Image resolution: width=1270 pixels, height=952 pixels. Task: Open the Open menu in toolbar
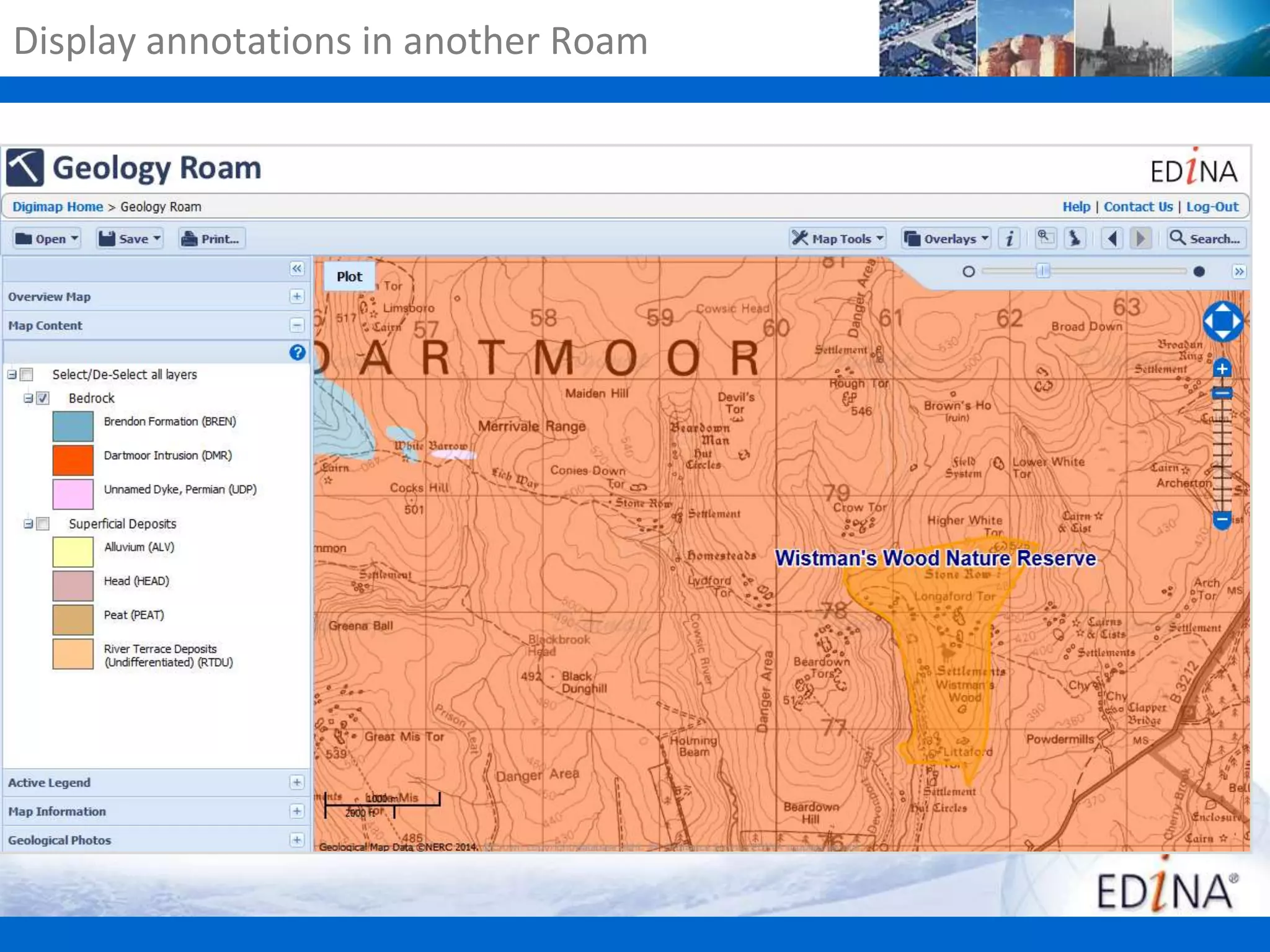47,239
